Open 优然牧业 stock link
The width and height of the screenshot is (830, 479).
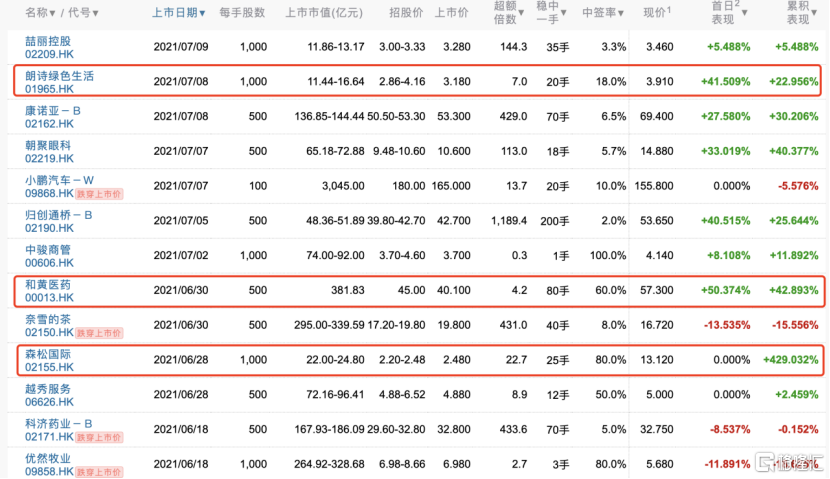coord(48,458)
